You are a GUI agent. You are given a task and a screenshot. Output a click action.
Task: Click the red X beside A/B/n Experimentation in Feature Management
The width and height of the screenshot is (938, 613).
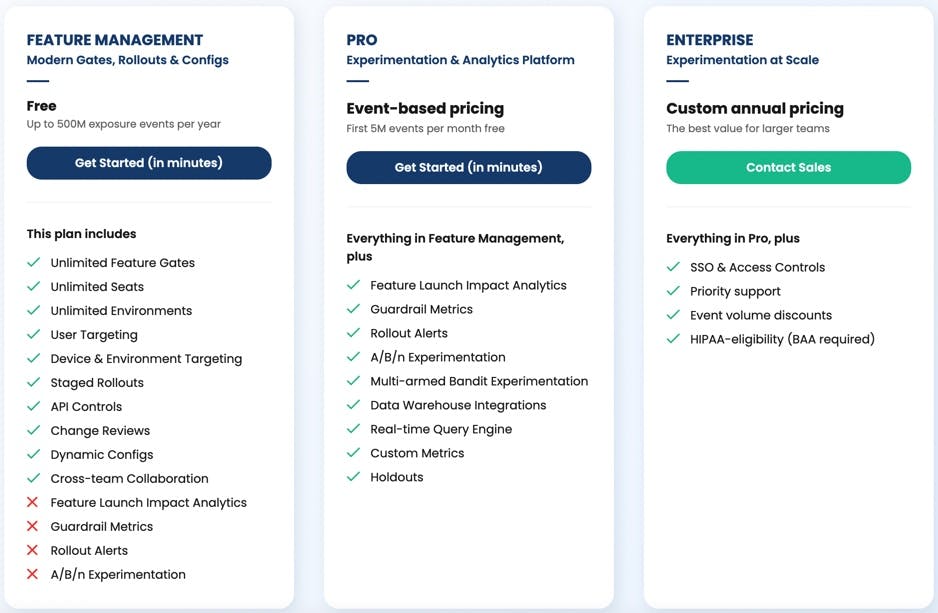point(32,575)
